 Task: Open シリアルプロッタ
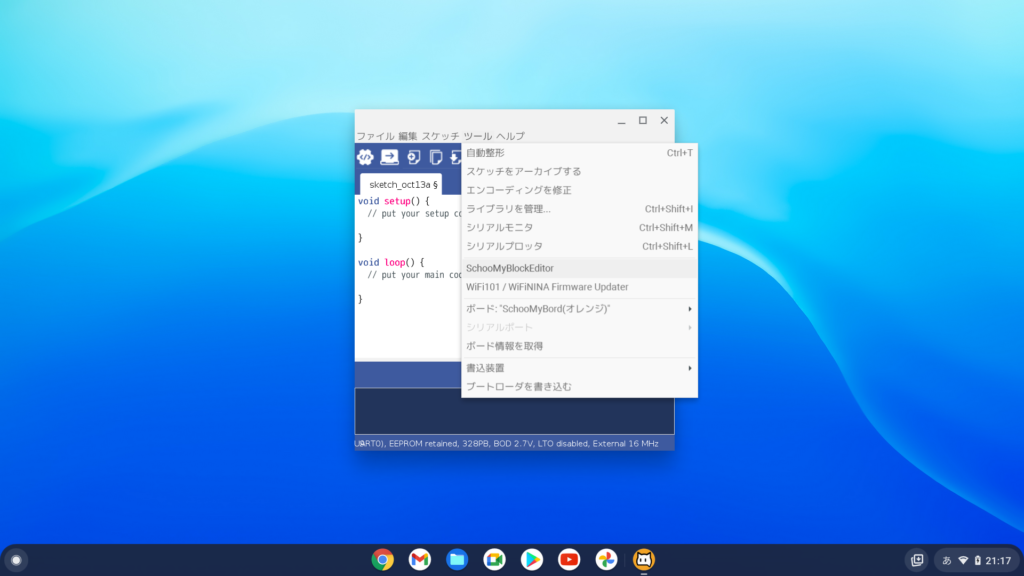click(x=579, y=246)
